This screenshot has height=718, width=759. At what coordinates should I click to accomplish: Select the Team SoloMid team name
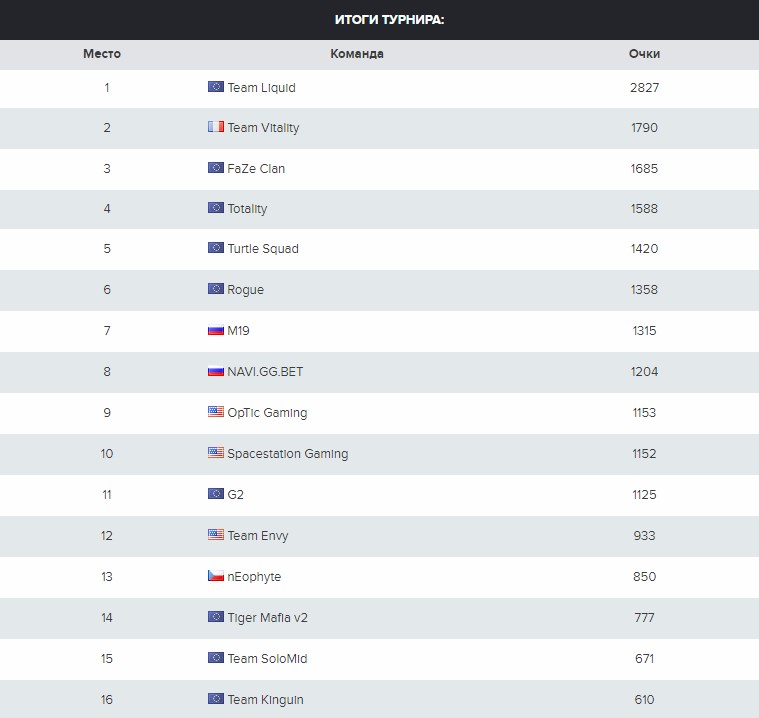(x=267, y=659)
